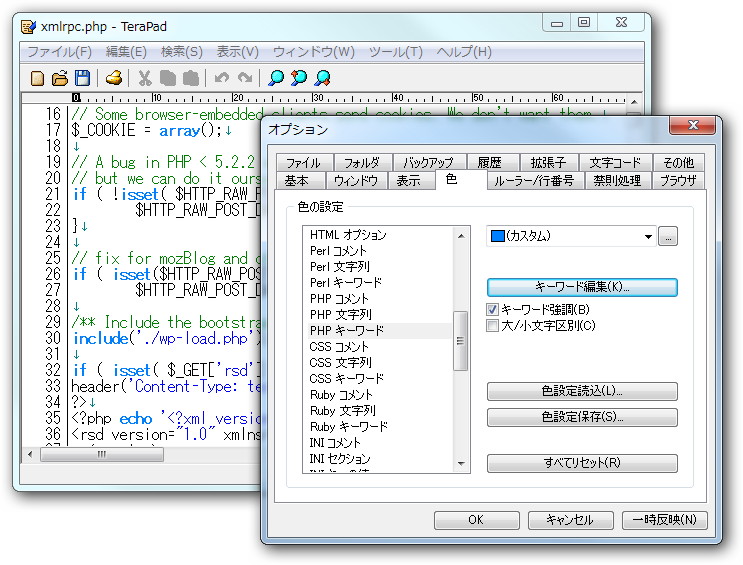Open the (カスタム) color dropdown

tap(648, 236)
